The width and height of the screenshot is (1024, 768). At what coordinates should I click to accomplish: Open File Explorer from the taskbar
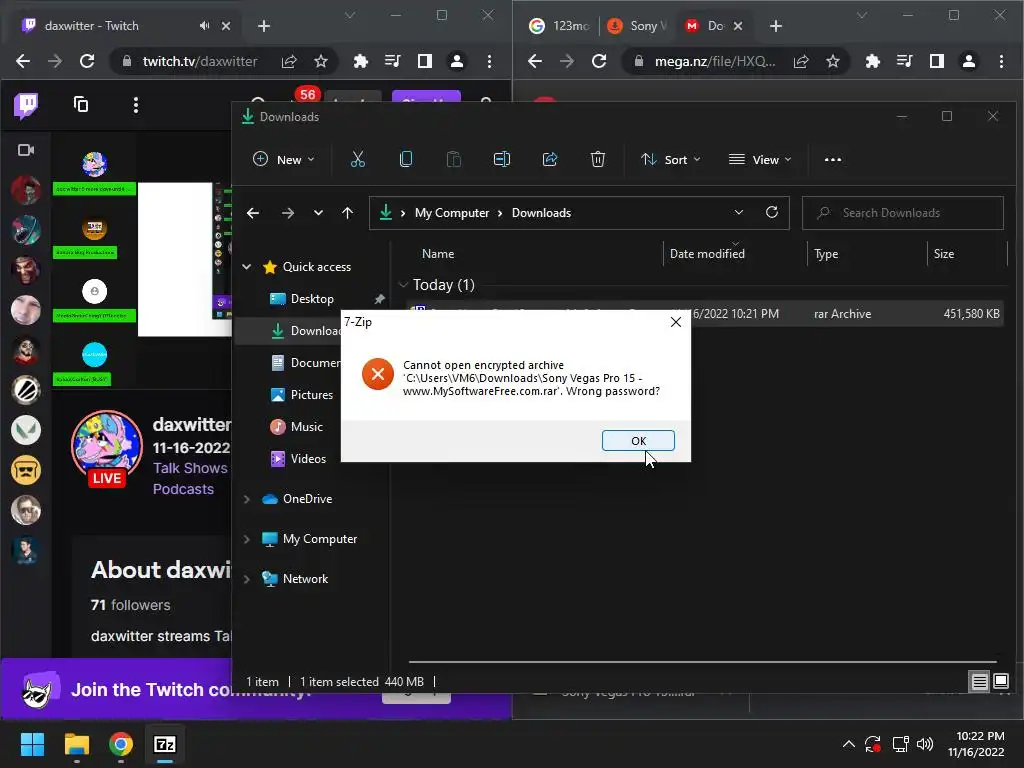pos(77,744)
